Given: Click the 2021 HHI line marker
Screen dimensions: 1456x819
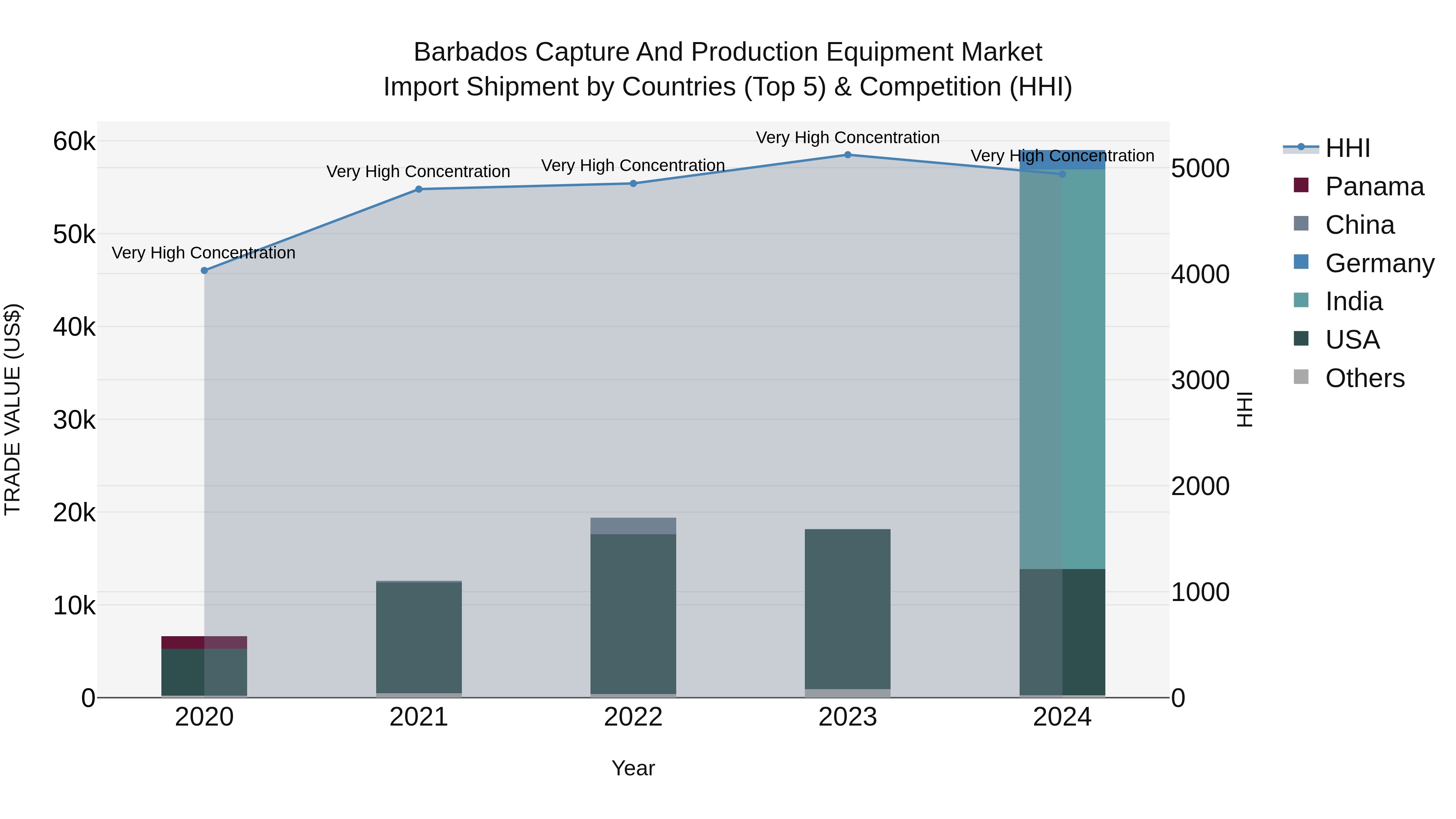Looking at the screenshot, I should click(419, 189).
